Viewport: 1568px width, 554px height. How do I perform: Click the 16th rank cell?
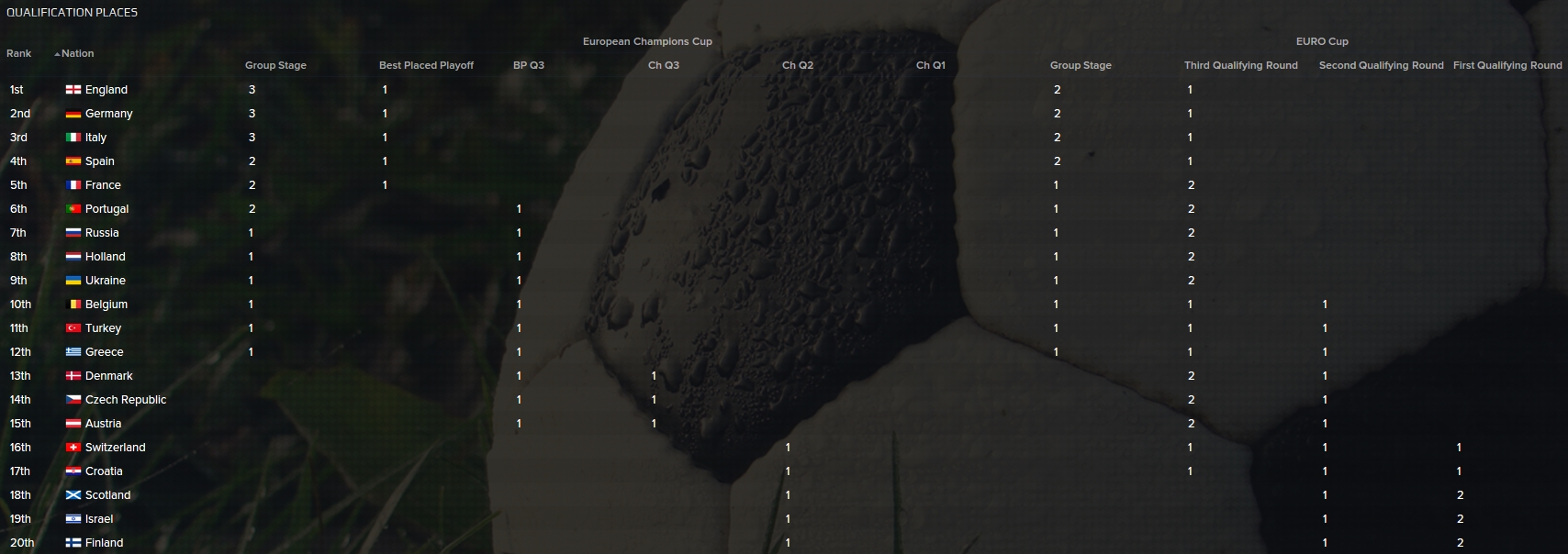20,448
